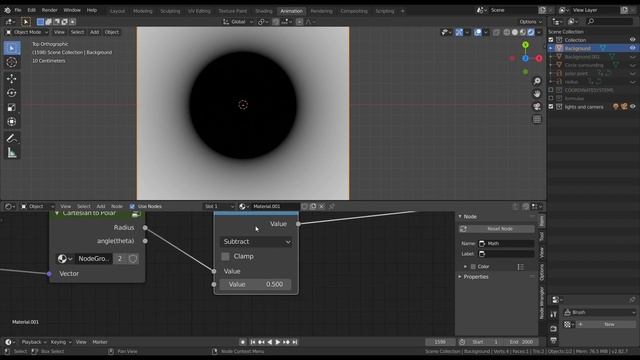Open the node editor Node menu

[117, 207]
